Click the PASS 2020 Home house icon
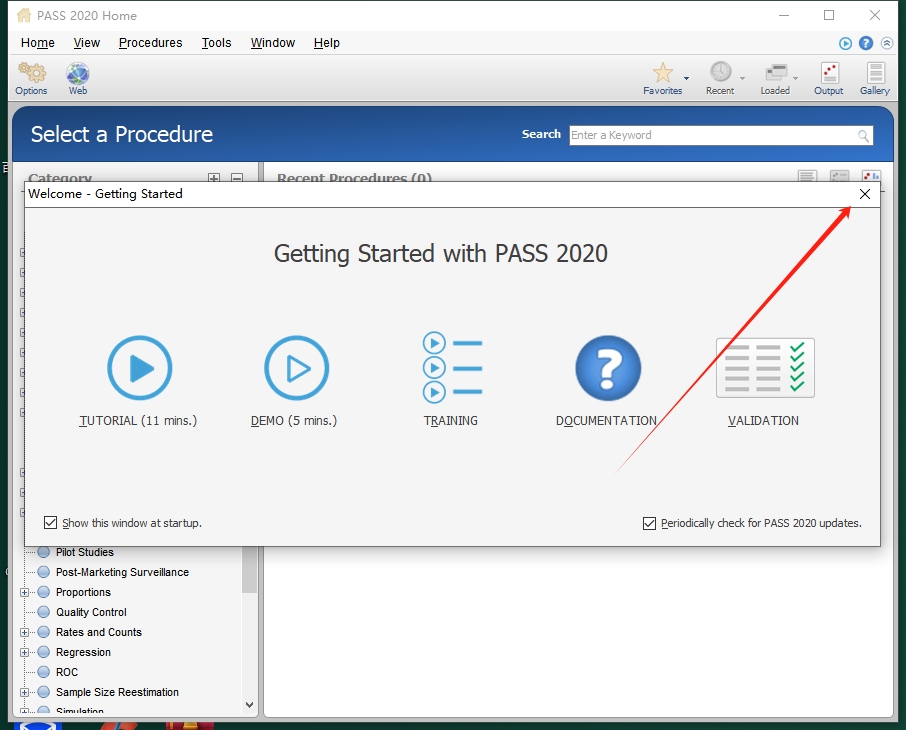 (x=24, y=15)
